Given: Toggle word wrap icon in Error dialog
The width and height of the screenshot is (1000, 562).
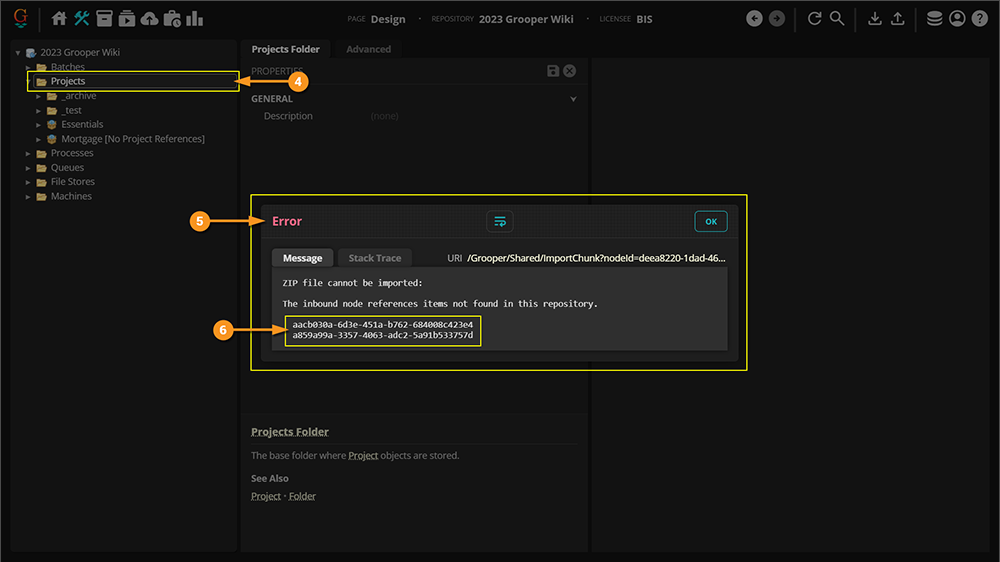Looking at the screenshot, I should click(499, 221).
